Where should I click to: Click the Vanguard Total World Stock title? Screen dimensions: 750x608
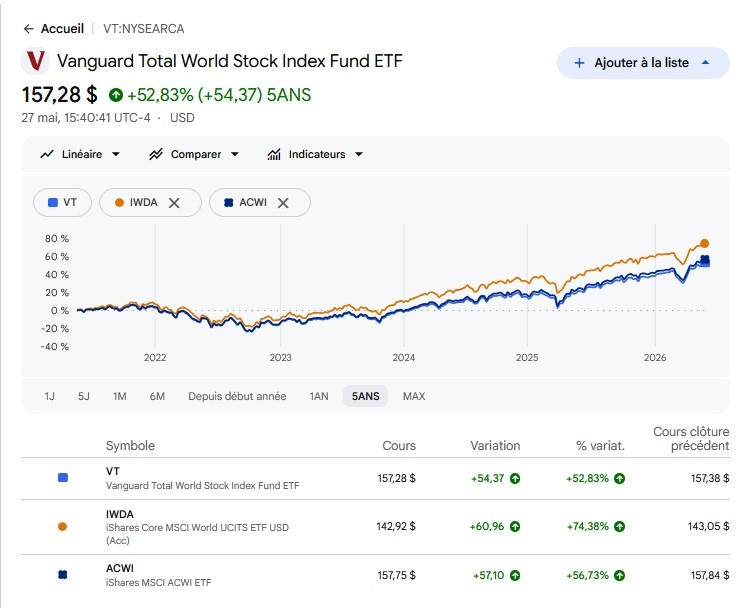click(x=230, y=61)
